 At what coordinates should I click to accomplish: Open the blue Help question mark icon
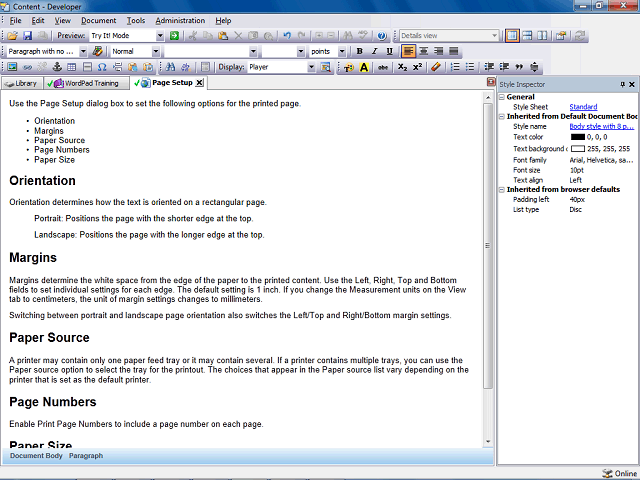382,36
